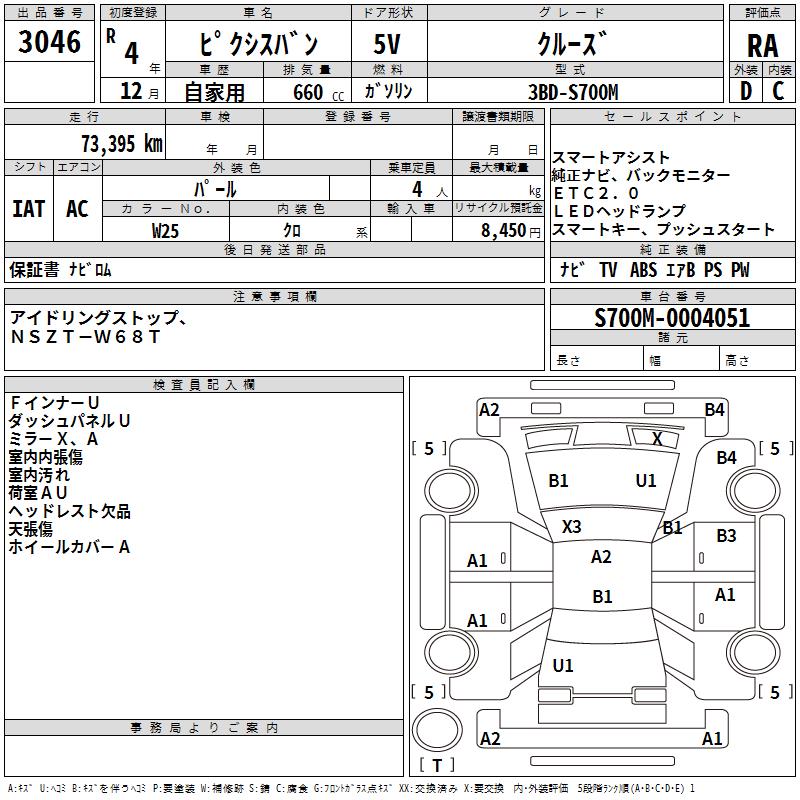Select the interior color クロ
The height and width of the screenshot is (800, 800).
point(292,231)
